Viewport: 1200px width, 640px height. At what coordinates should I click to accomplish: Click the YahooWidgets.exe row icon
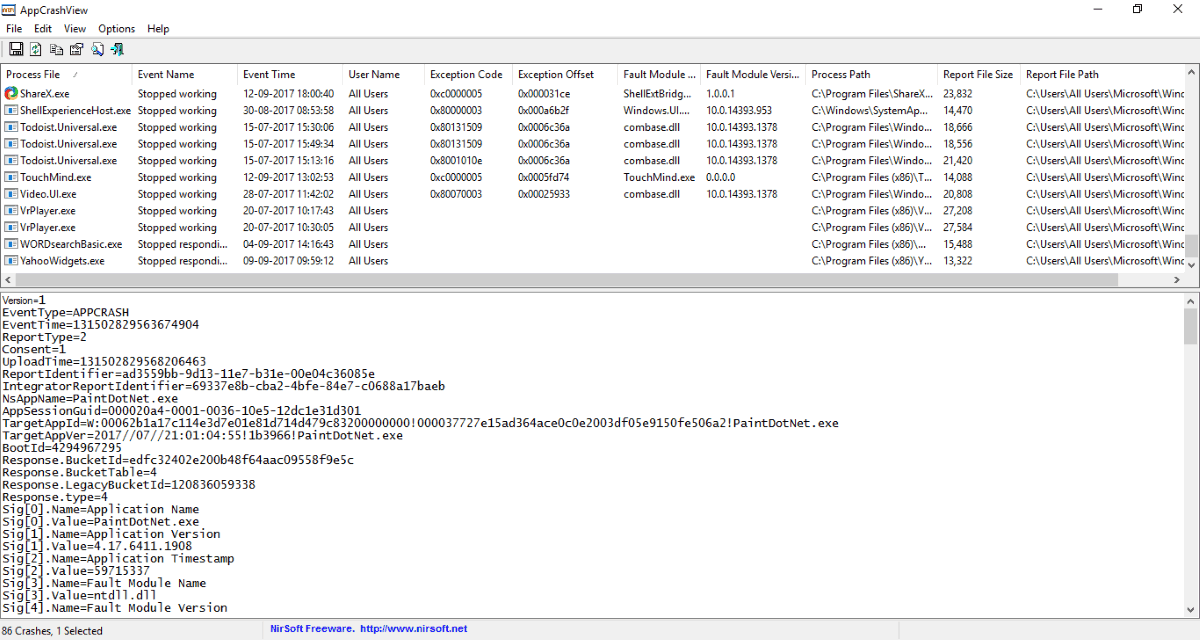tap(12, 261)
